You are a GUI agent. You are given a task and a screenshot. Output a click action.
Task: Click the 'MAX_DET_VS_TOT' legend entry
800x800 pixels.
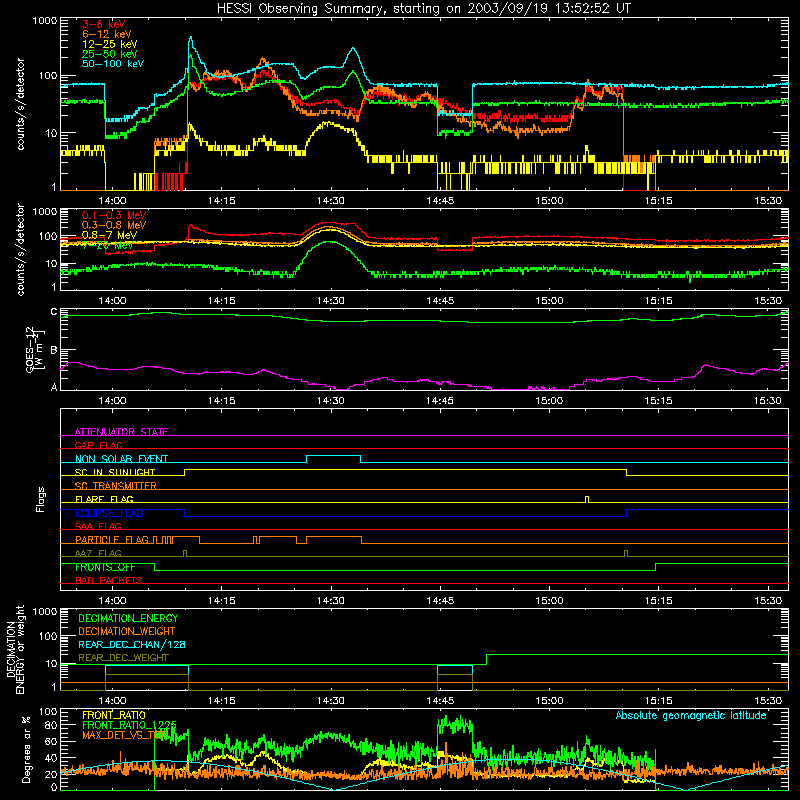[x=124, y=735]
